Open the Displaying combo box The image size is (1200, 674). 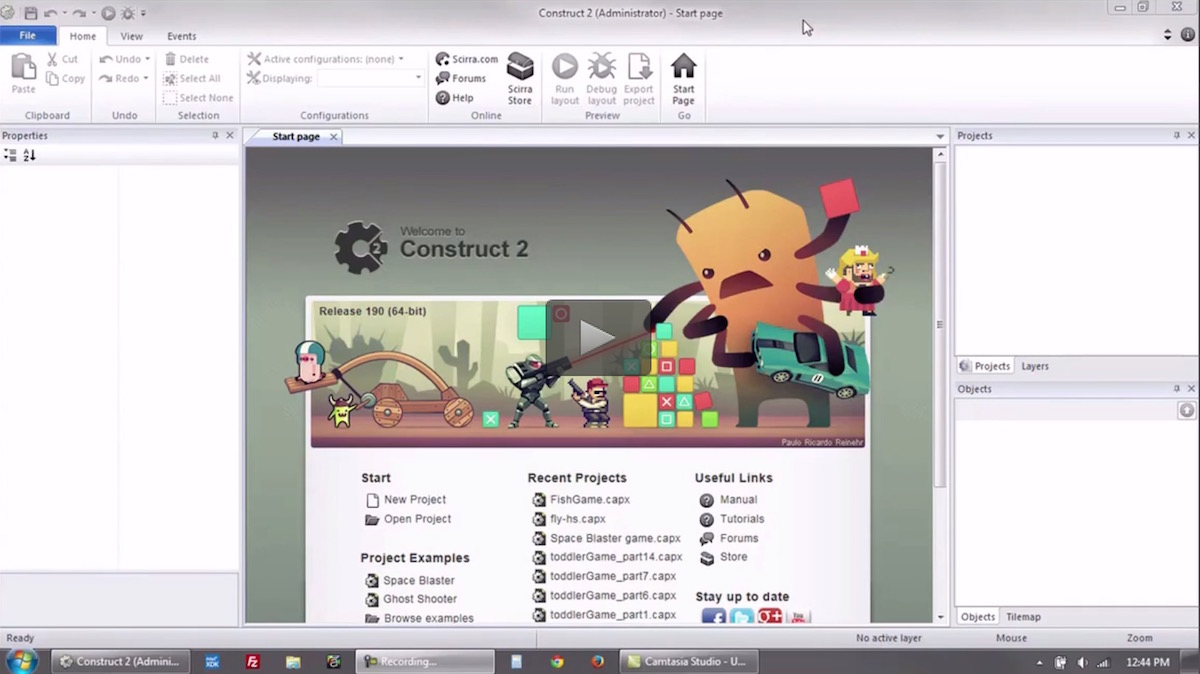tap(370, 78)
